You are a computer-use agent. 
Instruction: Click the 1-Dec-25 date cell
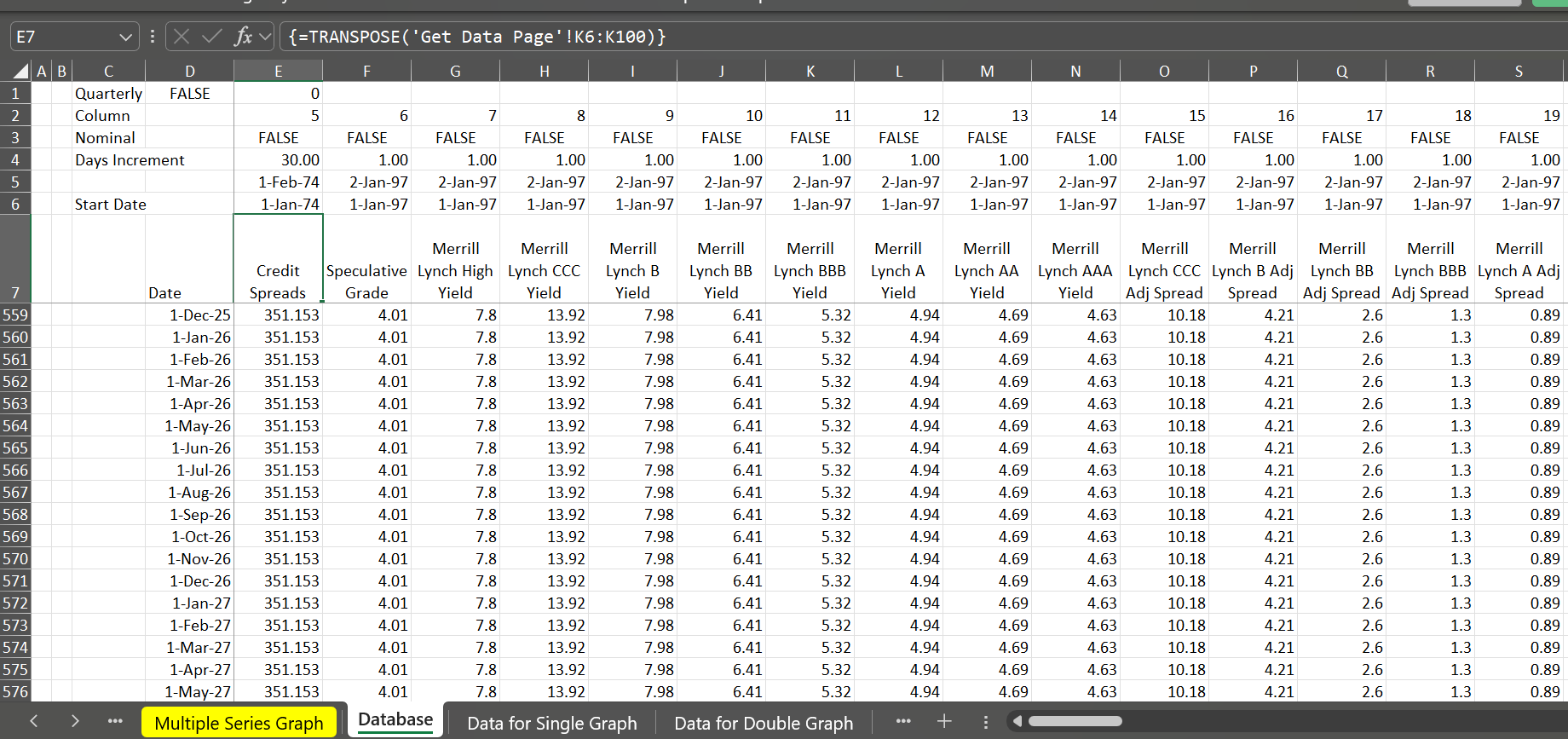pos(189,315)
